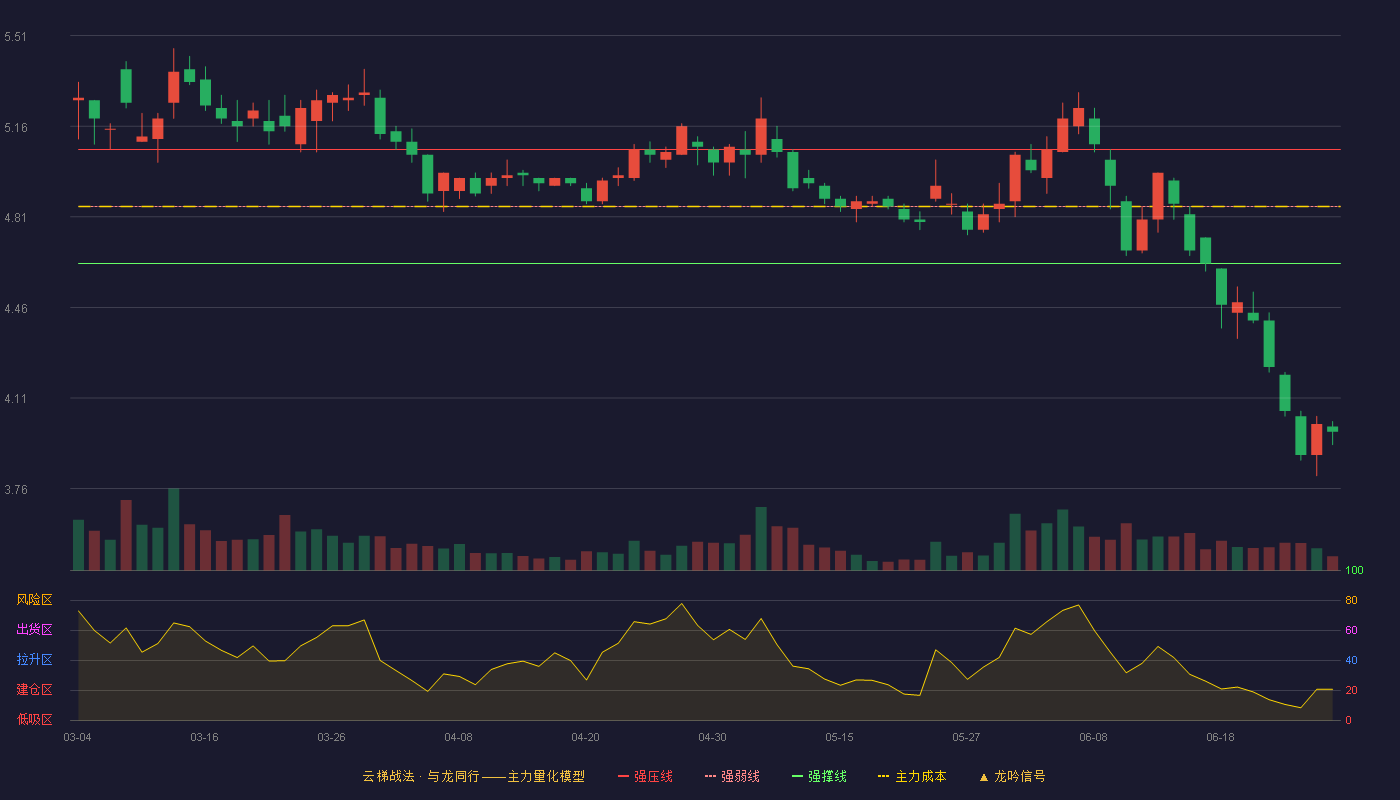Click the red 20 indicator axis value

(x=1351, y=690)
